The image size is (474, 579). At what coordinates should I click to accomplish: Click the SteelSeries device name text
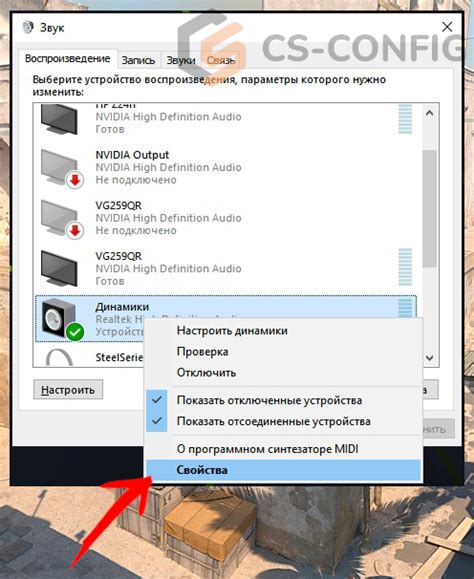[x=119, y=357]
